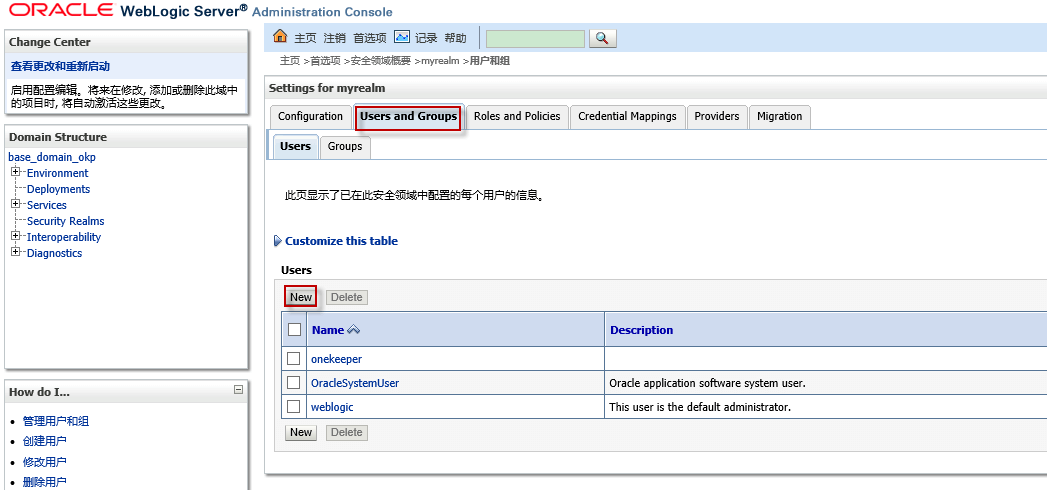
Task: Check the onekeeper user checkbox
Action: [294, 358]
